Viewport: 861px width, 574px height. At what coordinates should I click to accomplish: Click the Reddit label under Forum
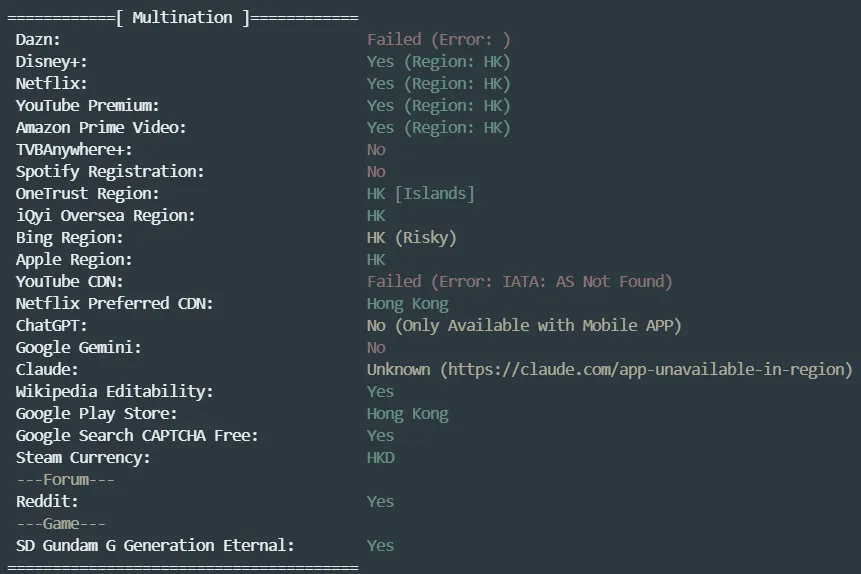[x=47, y=502]
